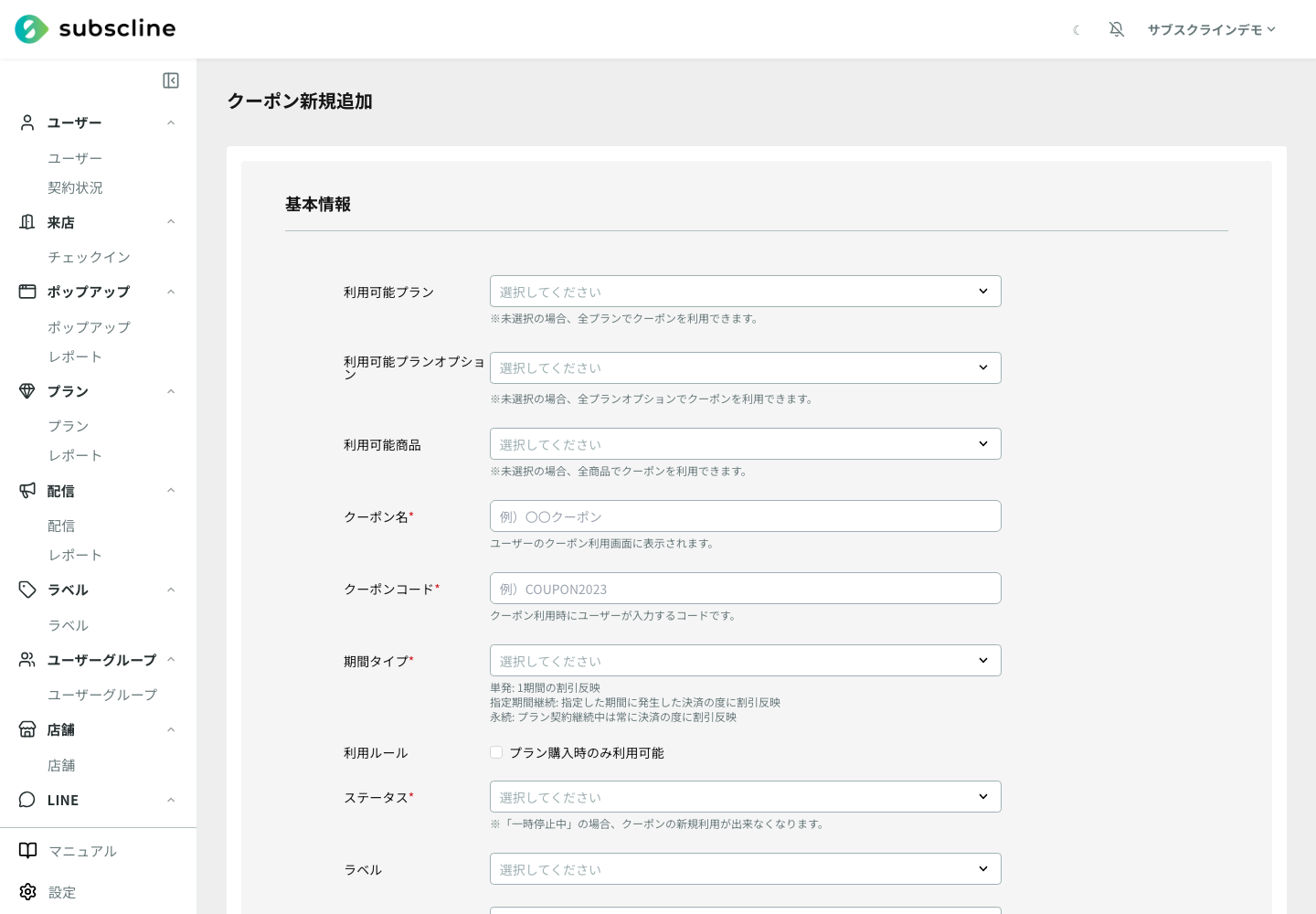Open the 利用可能商品 dropdown

click(746, 444)
